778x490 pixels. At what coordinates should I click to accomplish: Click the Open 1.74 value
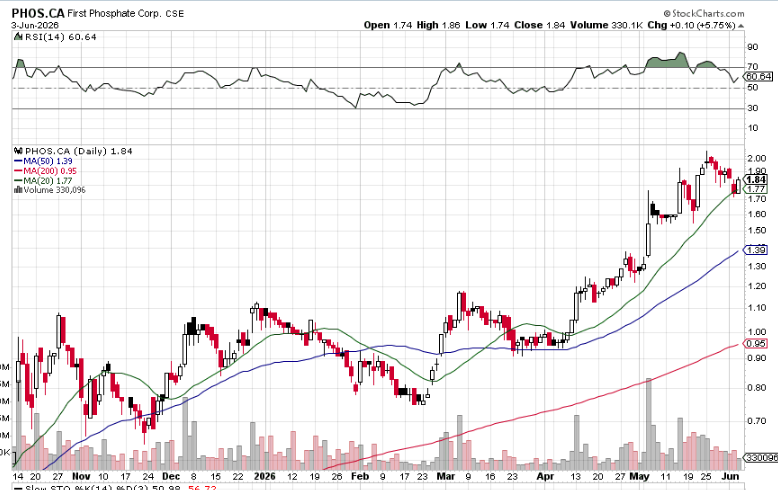[388, 25]
